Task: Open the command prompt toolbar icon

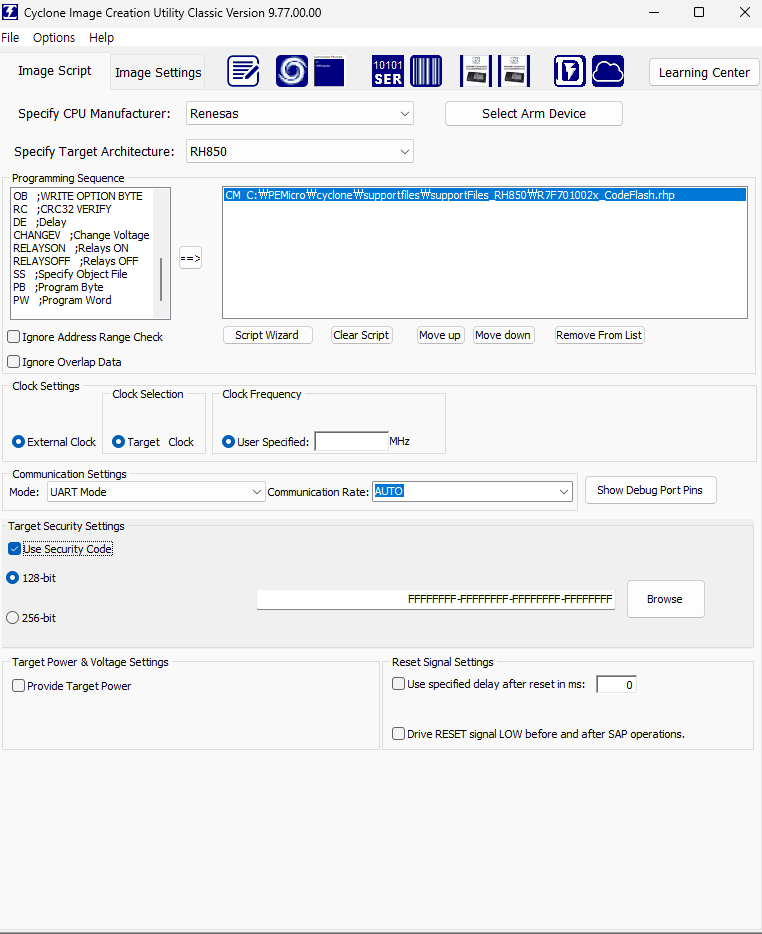Action: click(329, 71)
